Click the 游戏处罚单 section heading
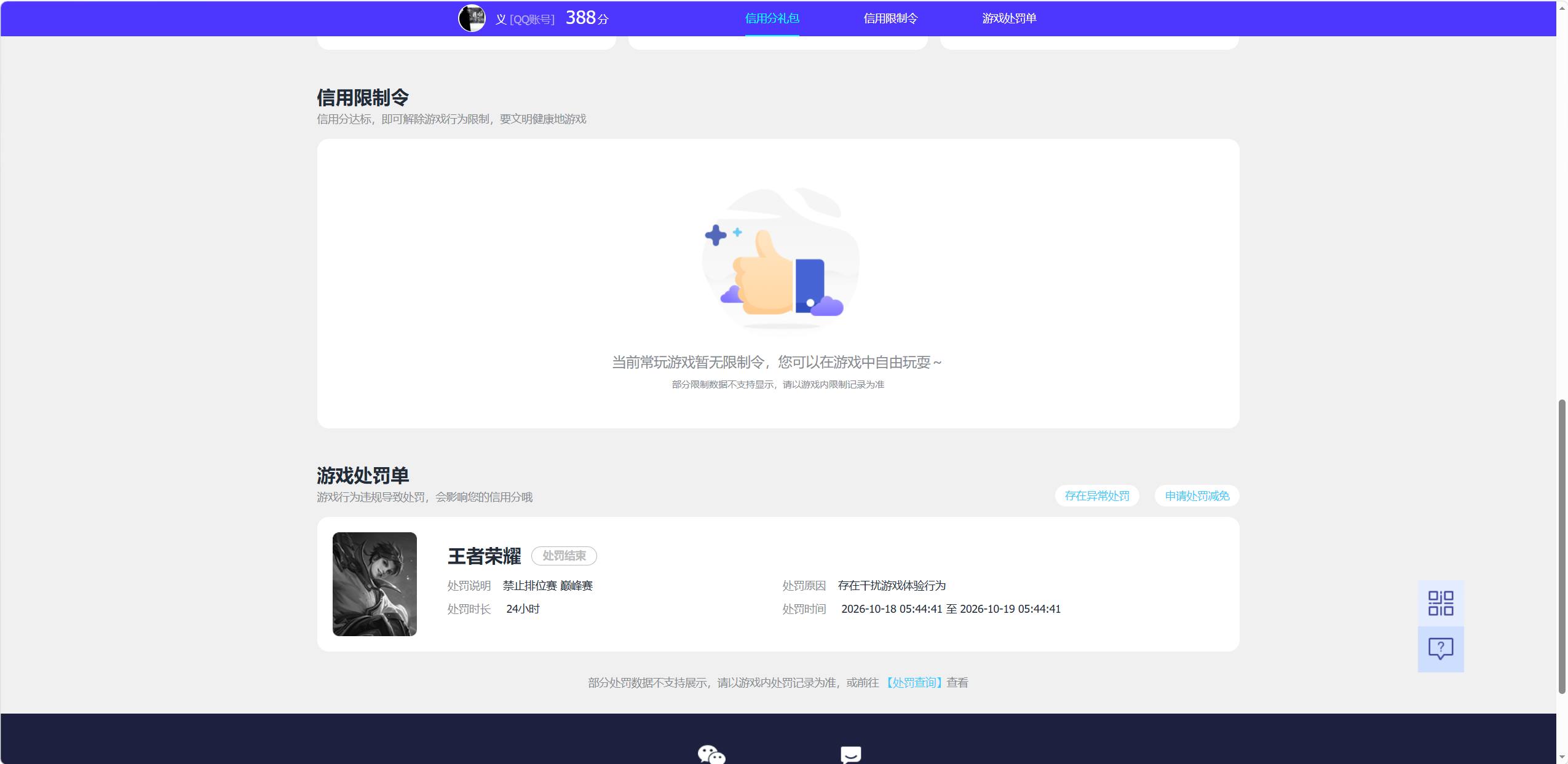Image resolution: width=1568 pixels, height=764 pixels. click(363, 475)
